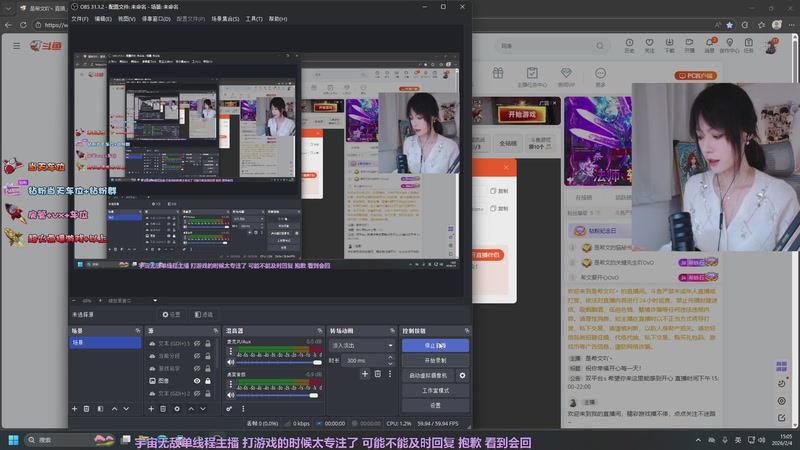The width and height of the screenshot is (800, 450).
Task: Move scene up in Scenes panel
Action: coord(114,409)
